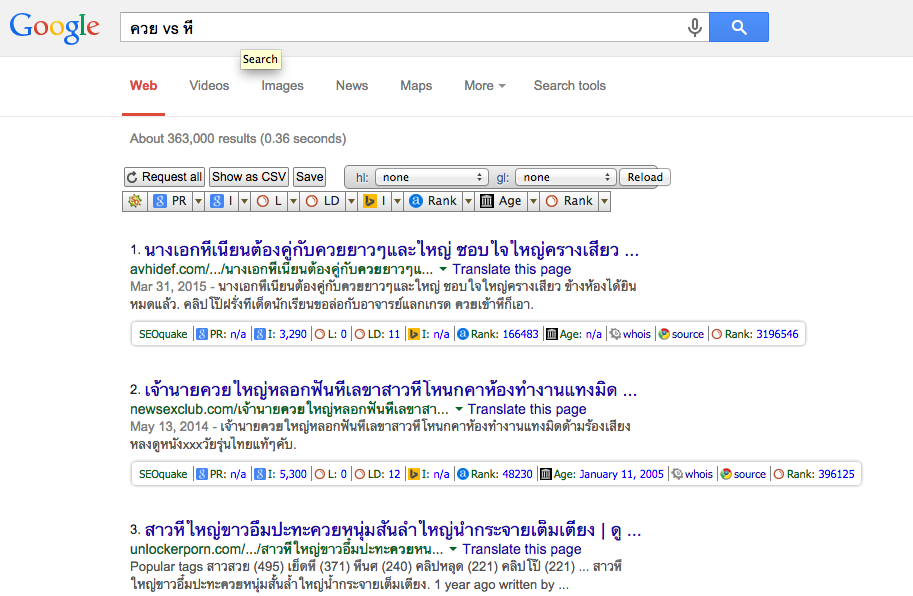This screenshot has width=913, height=596.
Task: Click the Request all button
Action: click(x=164, y=177)
